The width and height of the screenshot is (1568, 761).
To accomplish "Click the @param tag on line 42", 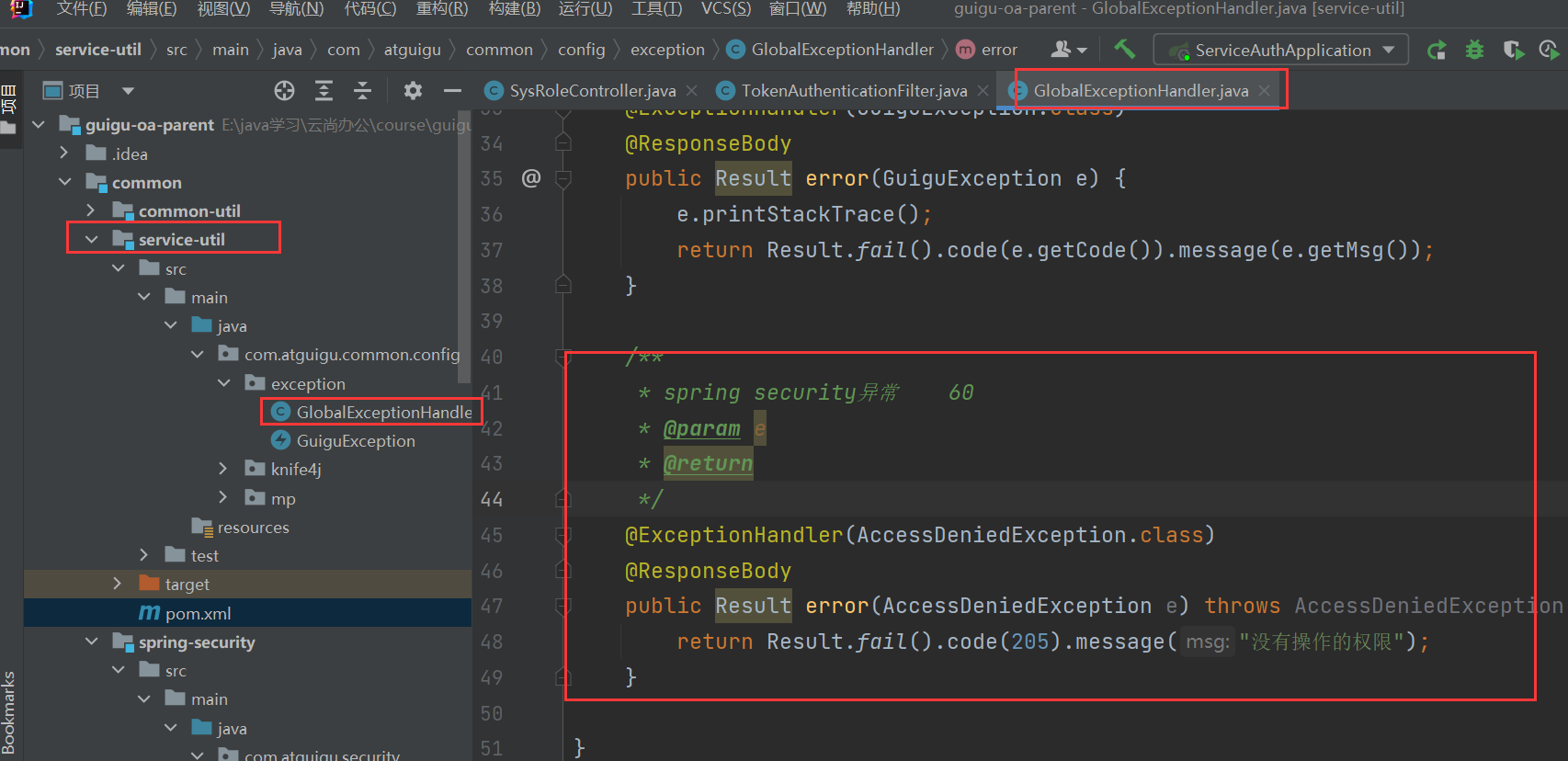I will [702, 428].
